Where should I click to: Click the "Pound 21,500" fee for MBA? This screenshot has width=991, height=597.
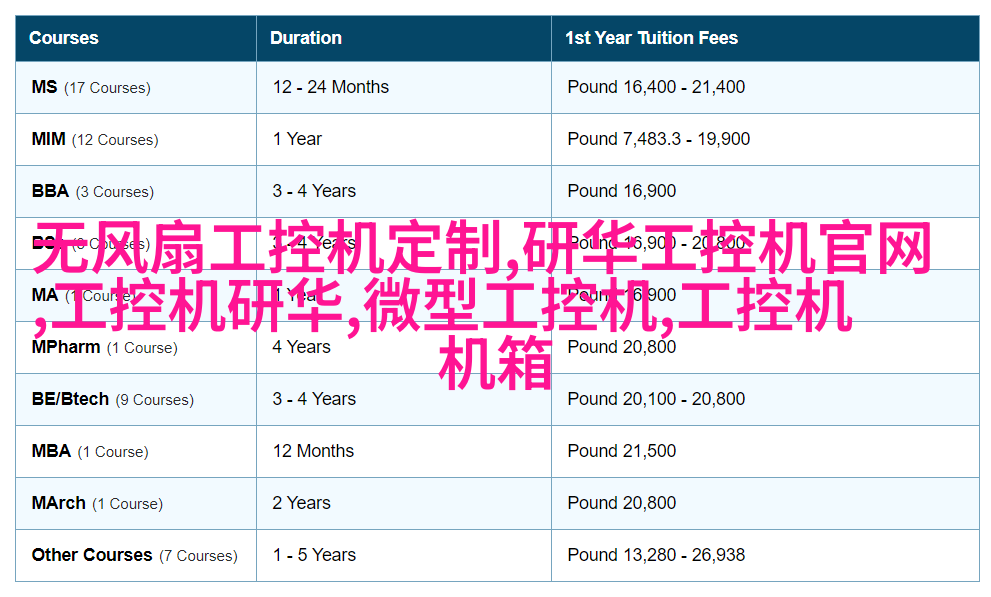(622, 451)
